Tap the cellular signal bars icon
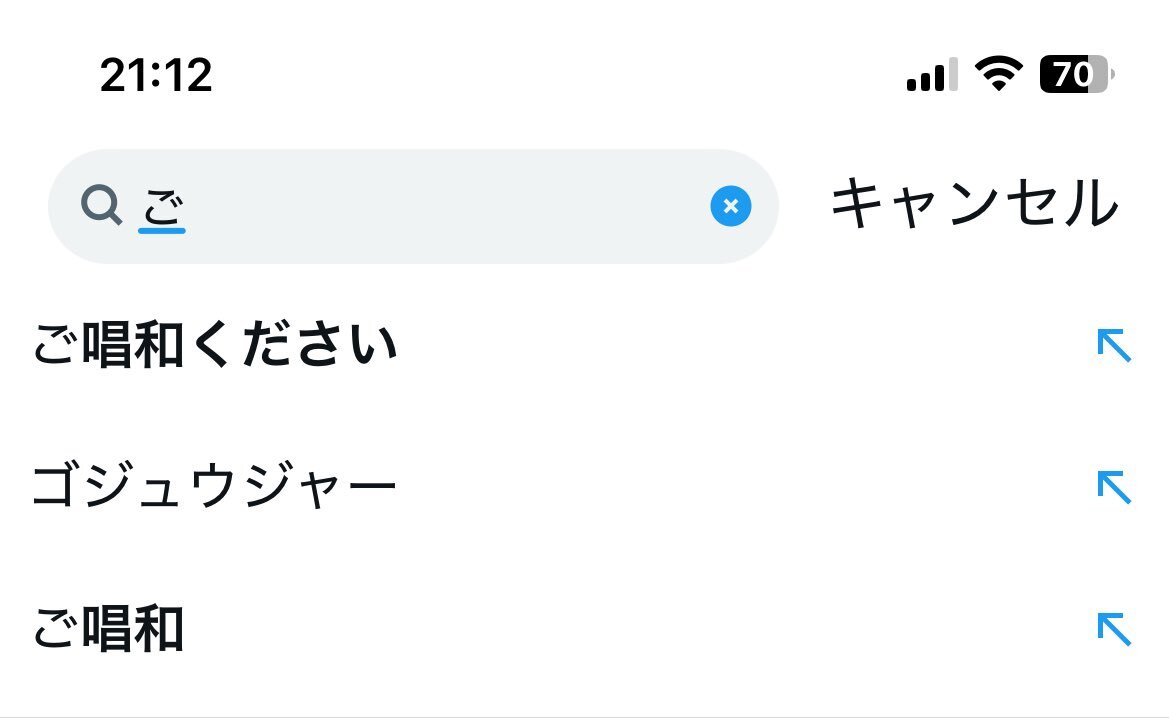1169x722 pixels. (931, 75)
